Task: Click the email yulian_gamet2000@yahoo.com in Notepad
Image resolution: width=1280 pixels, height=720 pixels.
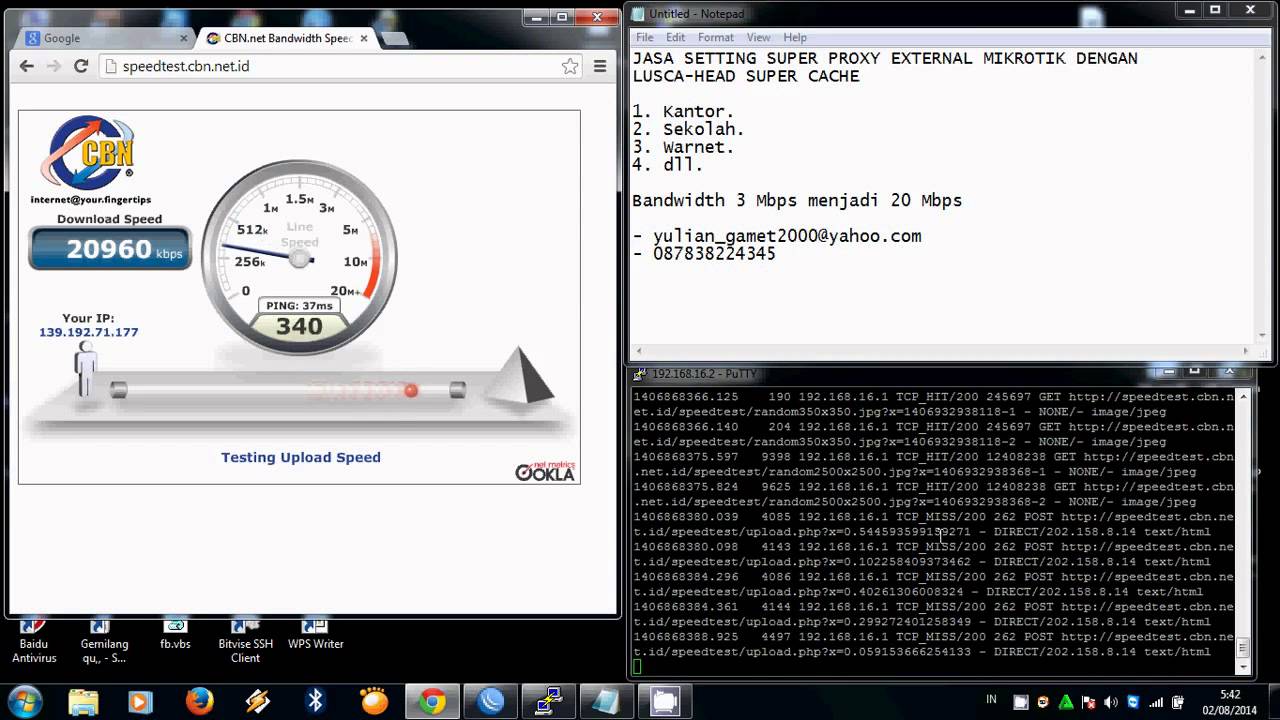Action: (787, 236)
